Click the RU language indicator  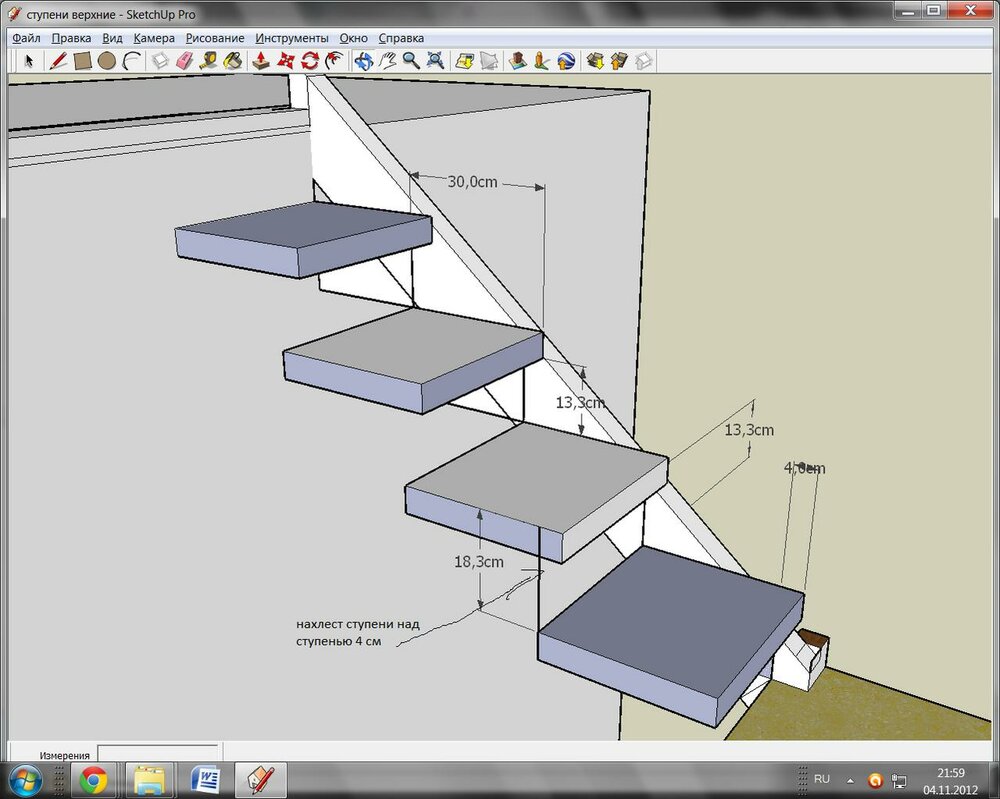(822, 779)
